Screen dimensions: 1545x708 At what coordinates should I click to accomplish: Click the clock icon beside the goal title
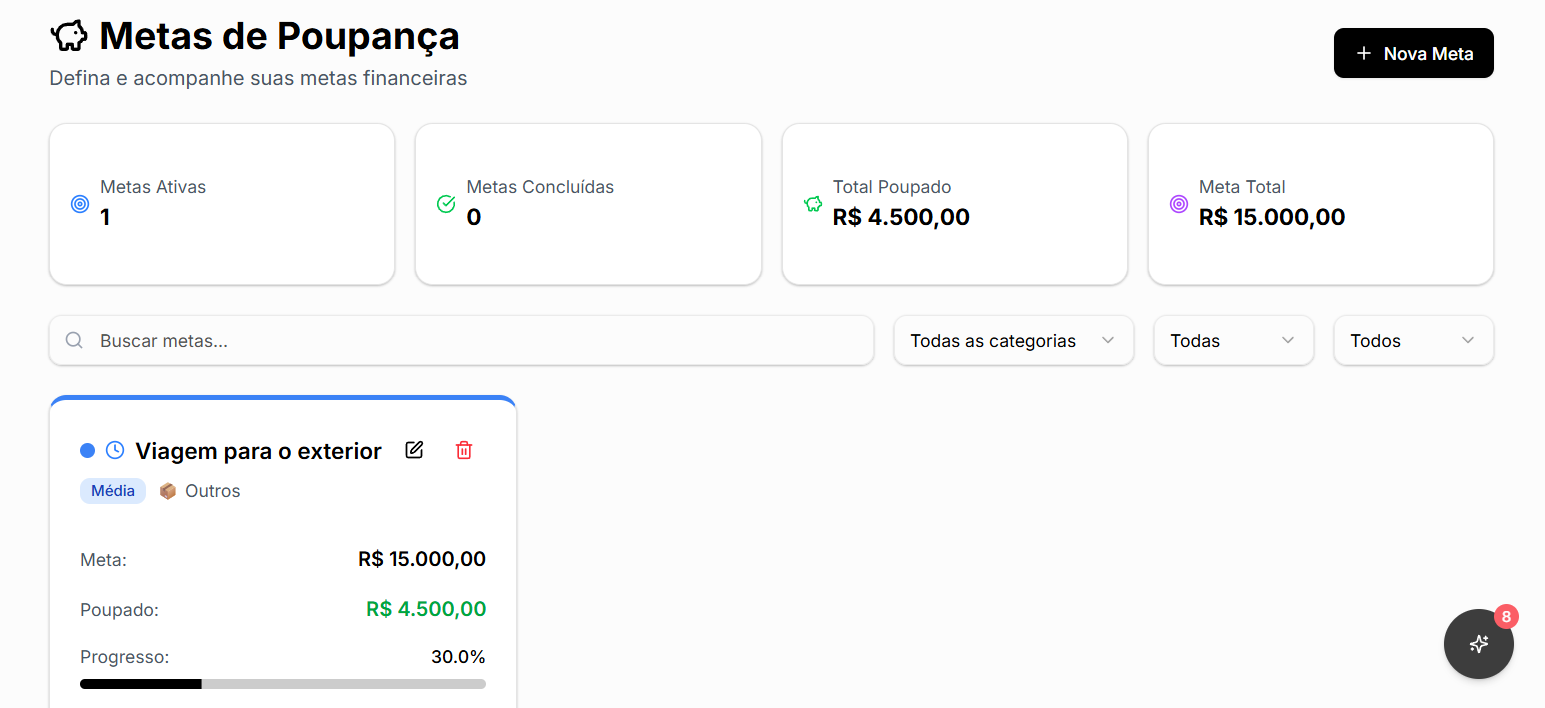(115, 450)
